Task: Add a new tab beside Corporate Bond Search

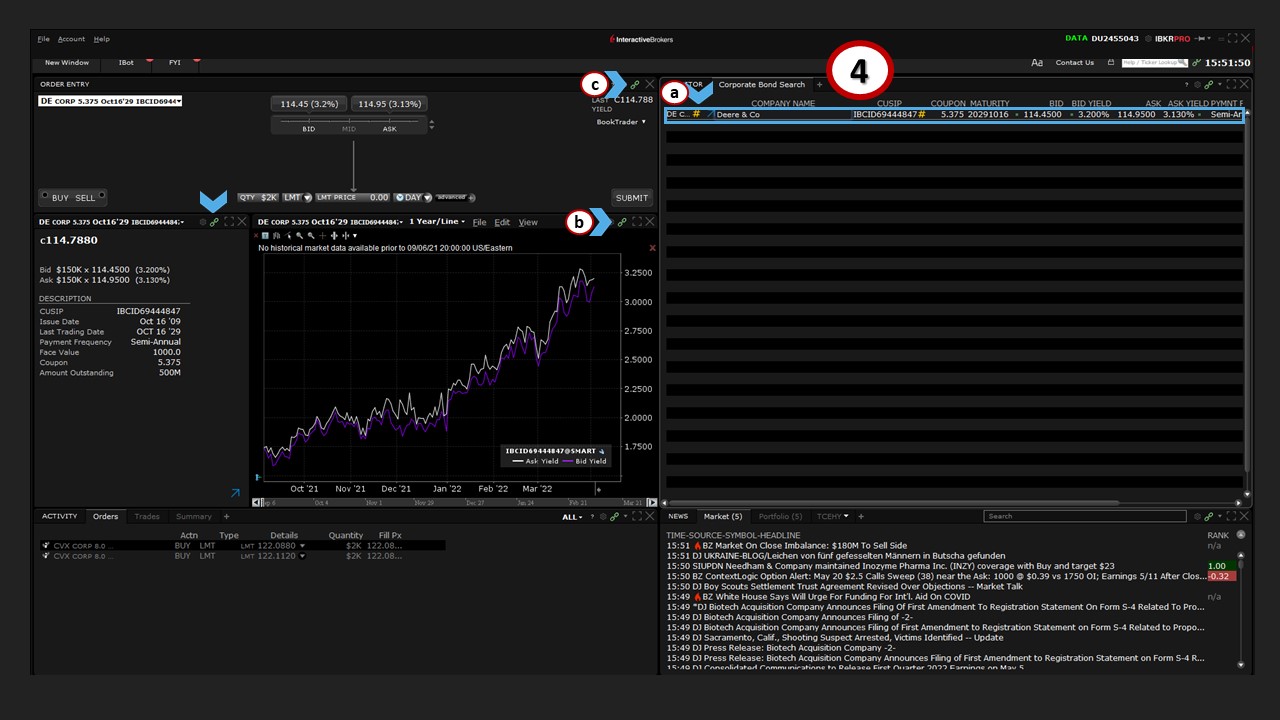Action: click(x=820, y=85)
